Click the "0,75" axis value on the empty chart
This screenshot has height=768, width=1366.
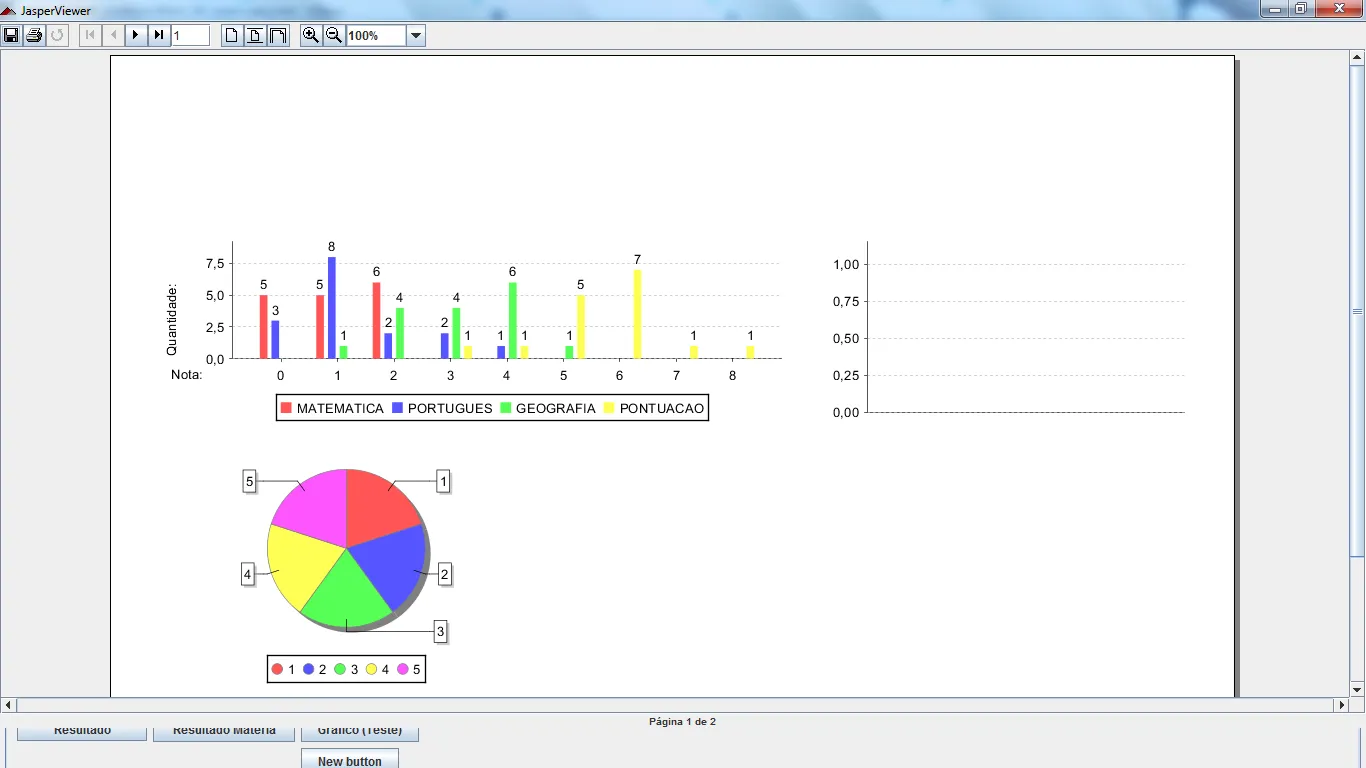click(846, 301)
